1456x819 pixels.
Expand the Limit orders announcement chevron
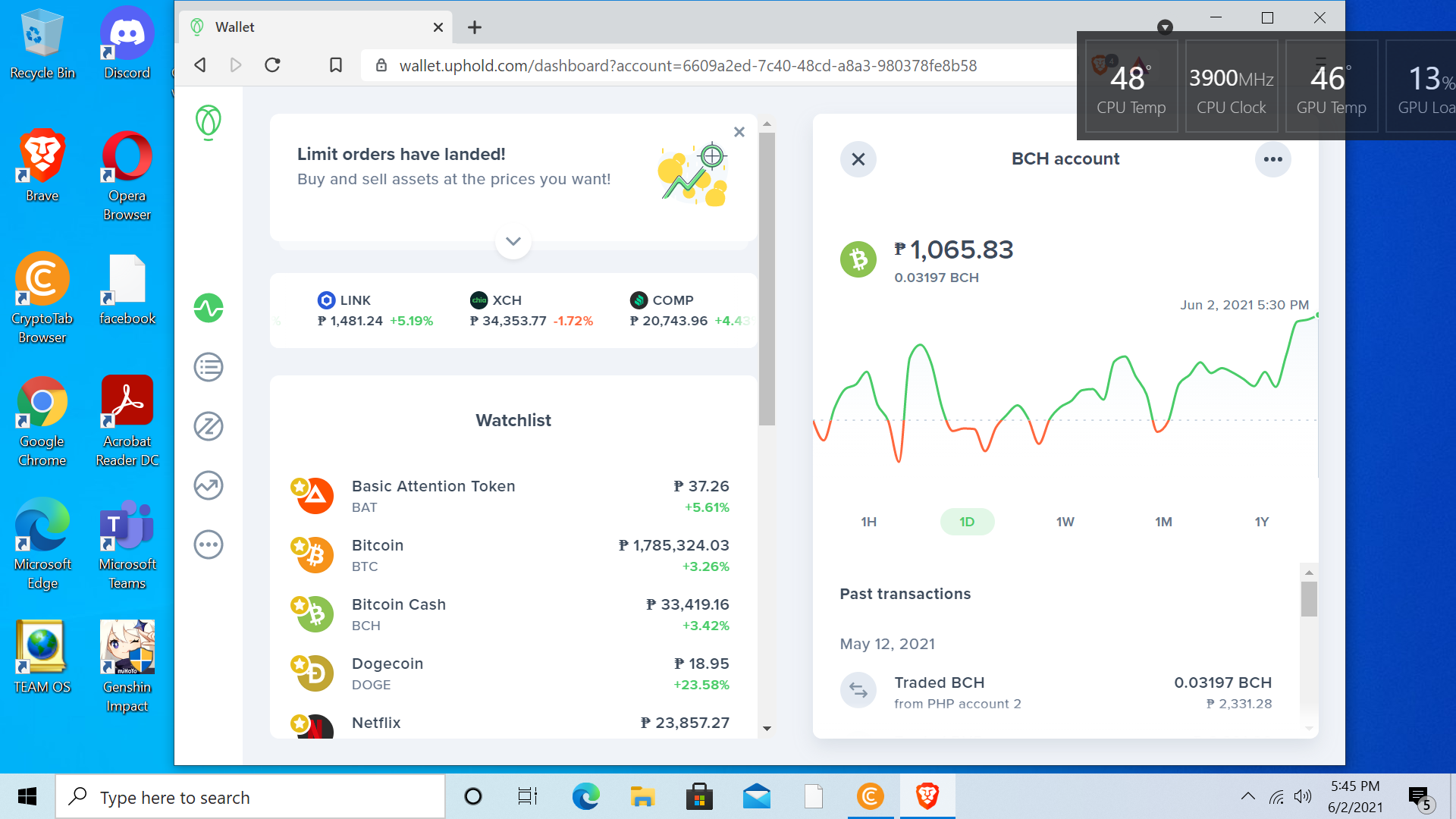[x=513, y=241]
